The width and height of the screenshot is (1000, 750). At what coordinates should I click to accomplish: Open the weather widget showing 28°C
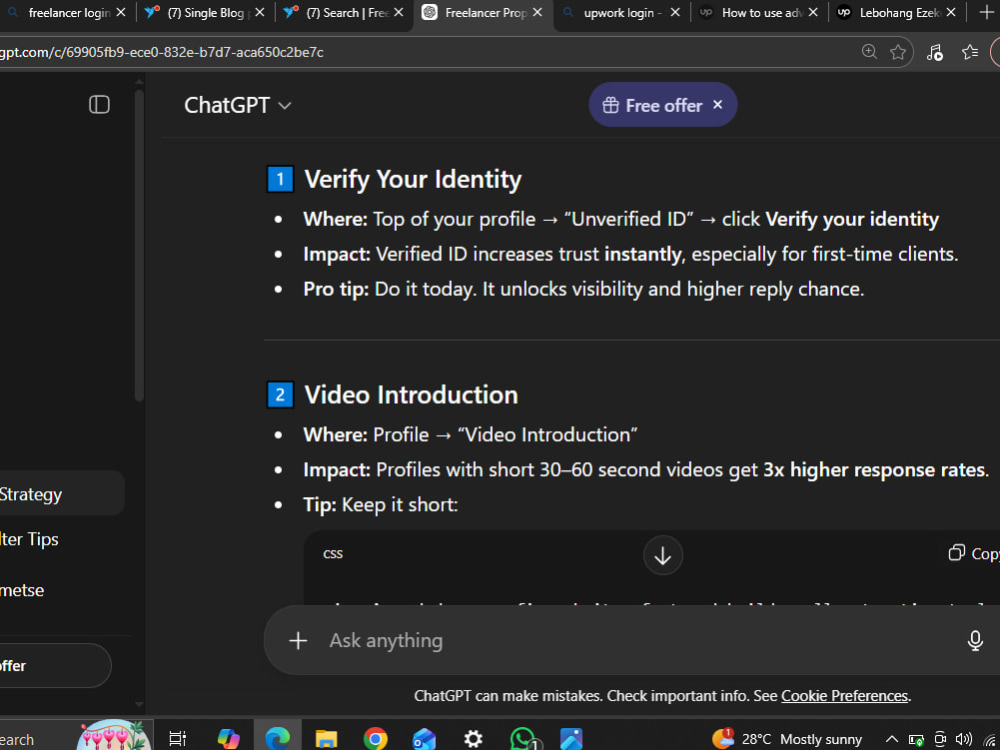pyautogui.click(x=787, y=739)
